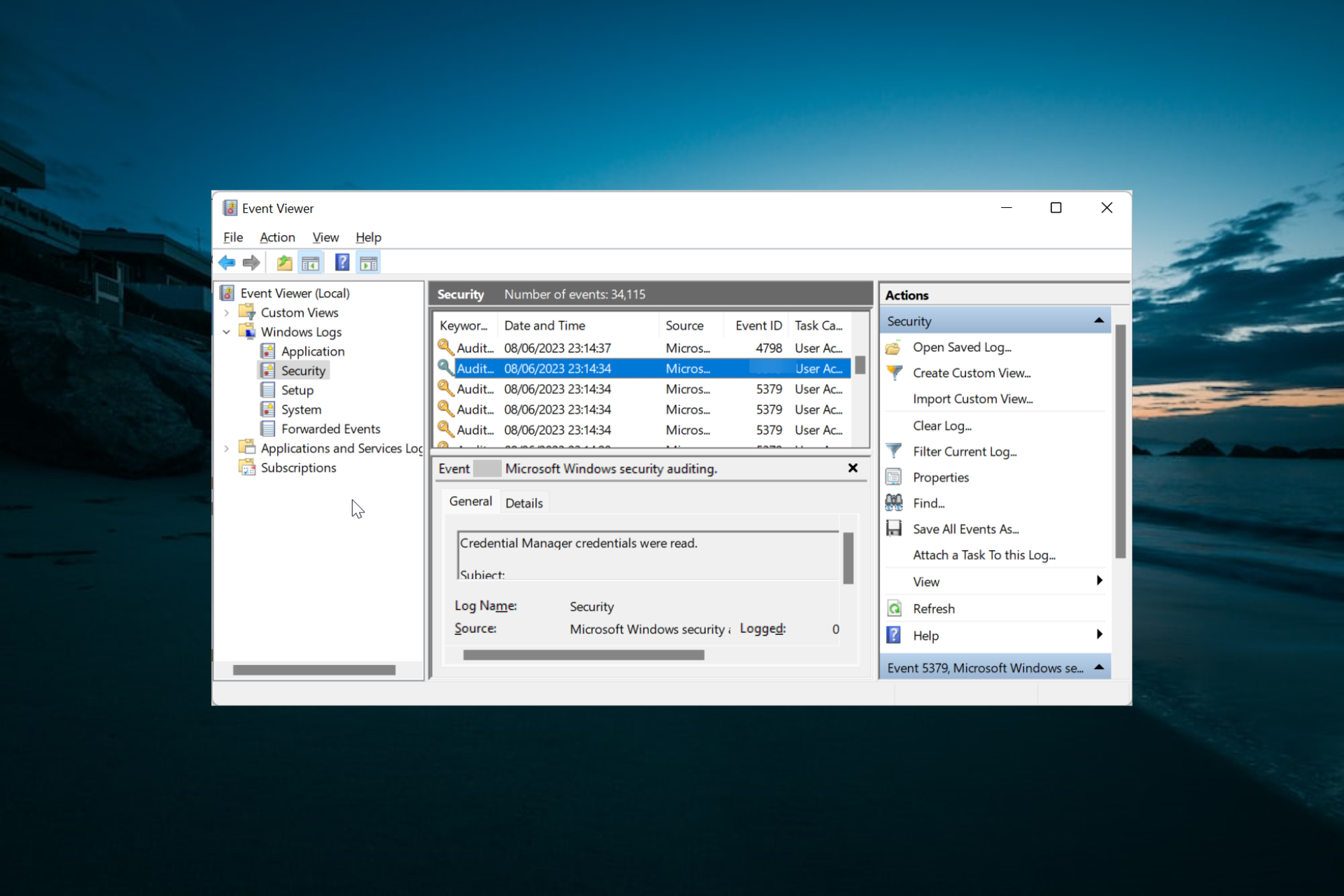Click the Save All Events floppy icon
This screenshot has height=896, width=1344.
pyautogui.click(x=894, y=528)
